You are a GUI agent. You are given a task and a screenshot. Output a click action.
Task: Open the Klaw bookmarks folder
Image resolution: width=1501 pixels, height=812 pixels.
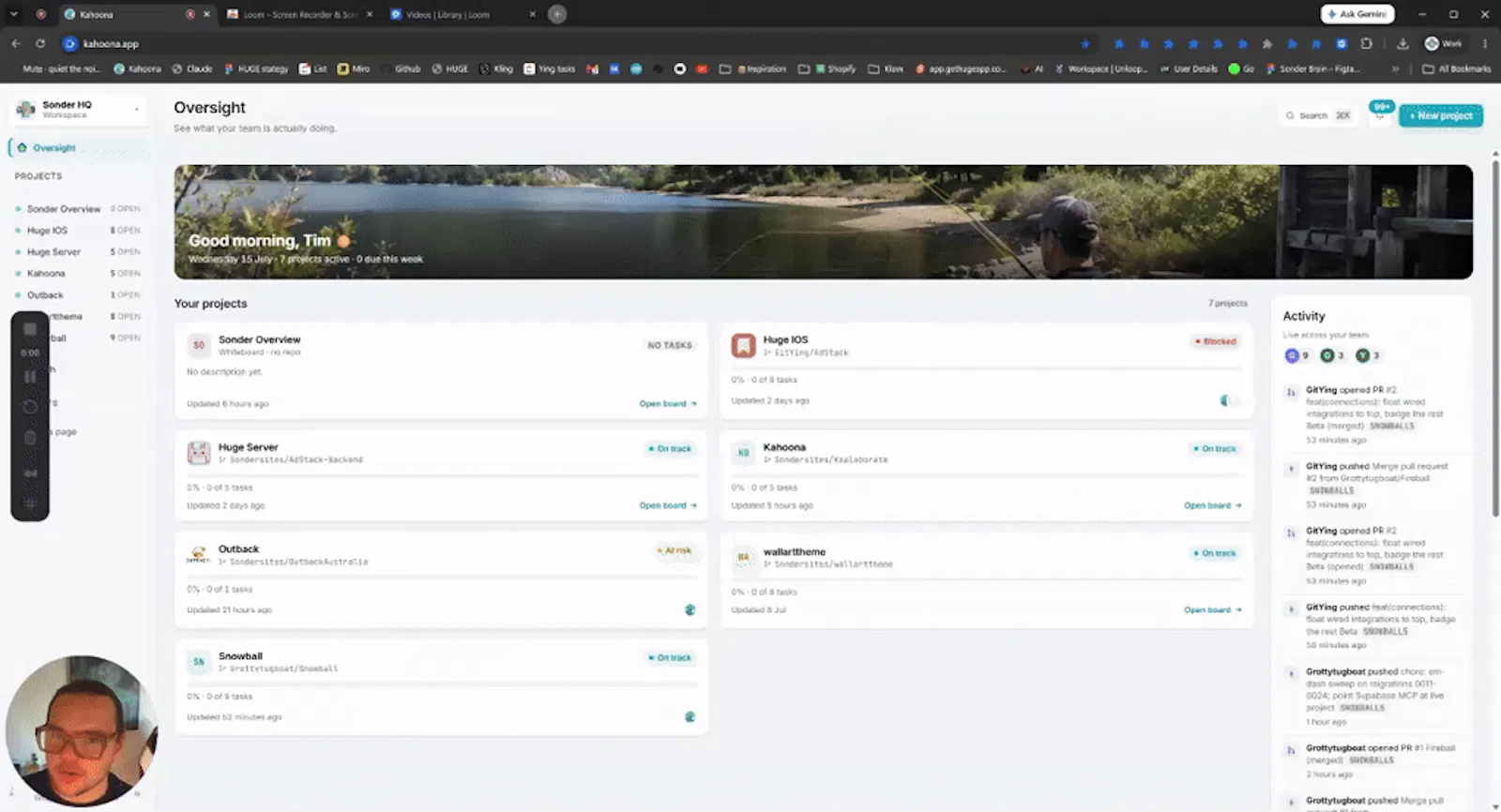(886, 68)
